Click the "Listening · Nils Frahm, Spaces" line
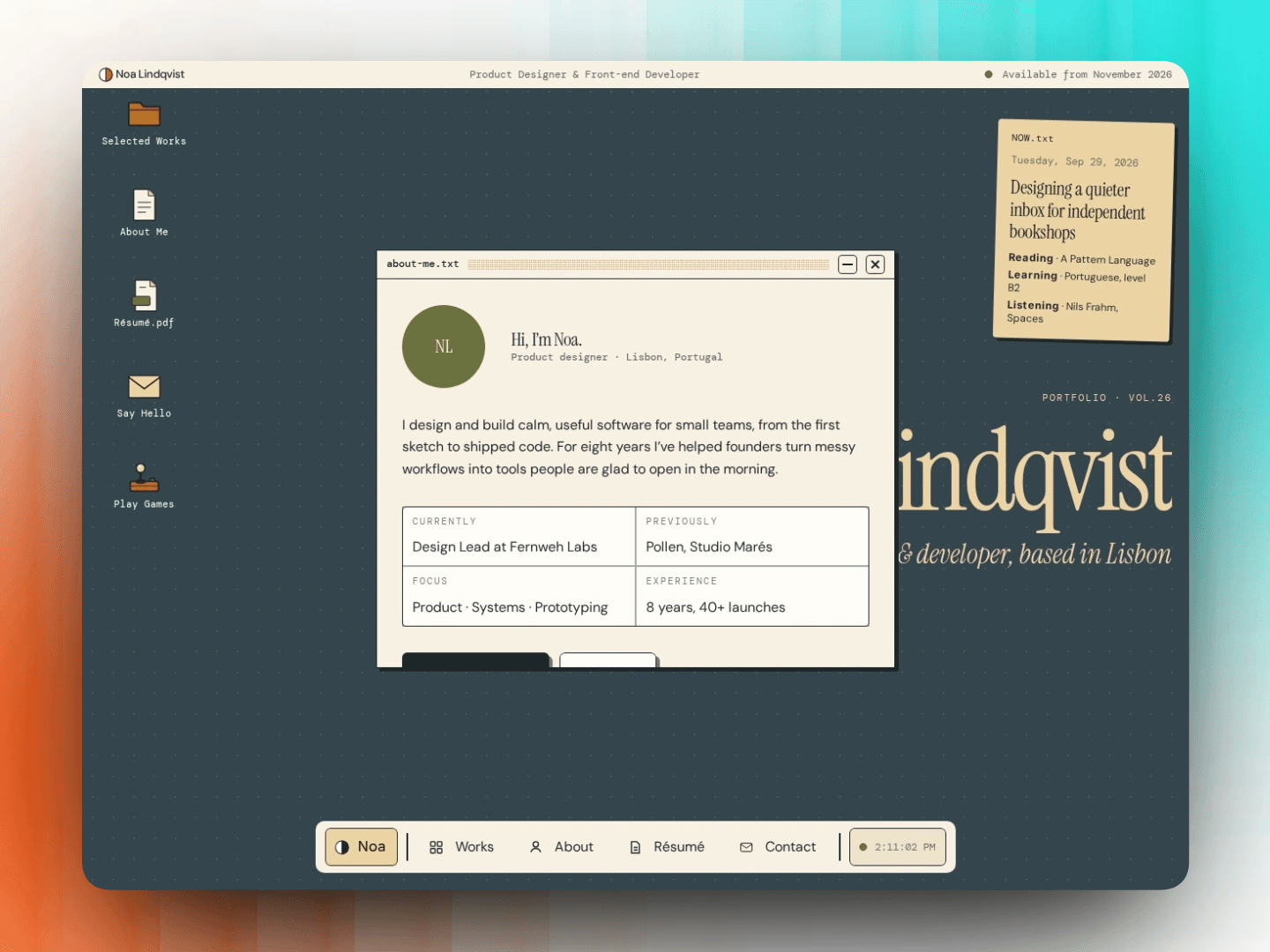The height and width of the screenshot is (952, 1270). (x=1063, y=312)
